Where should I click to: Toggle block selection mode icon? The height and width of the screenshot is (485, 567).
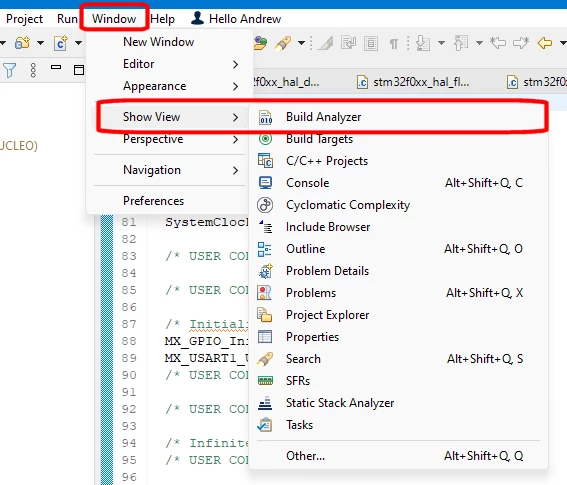pyautogui.click(x=371, y=44)
